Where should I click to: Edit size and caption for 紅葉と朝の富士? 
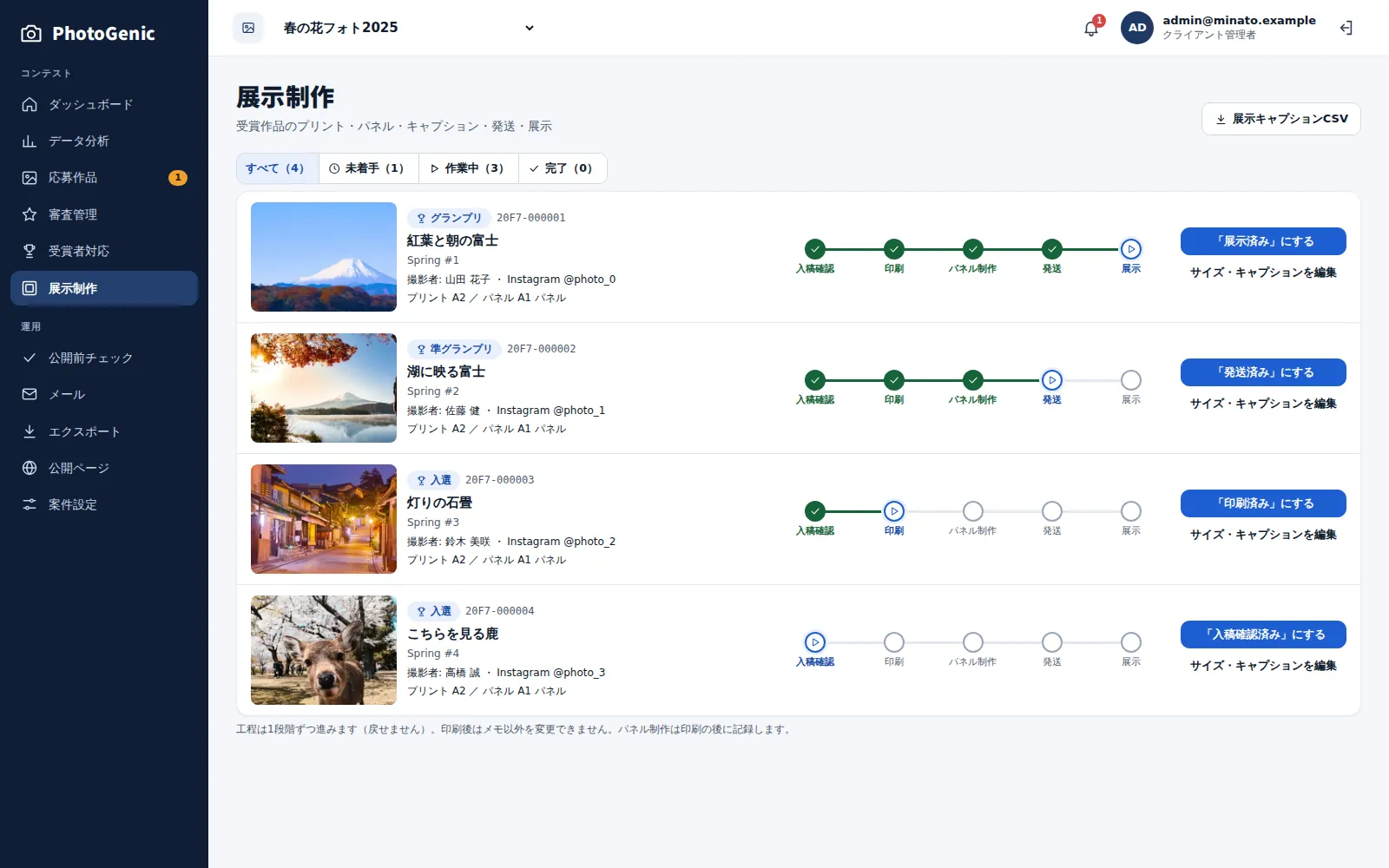1263,273
